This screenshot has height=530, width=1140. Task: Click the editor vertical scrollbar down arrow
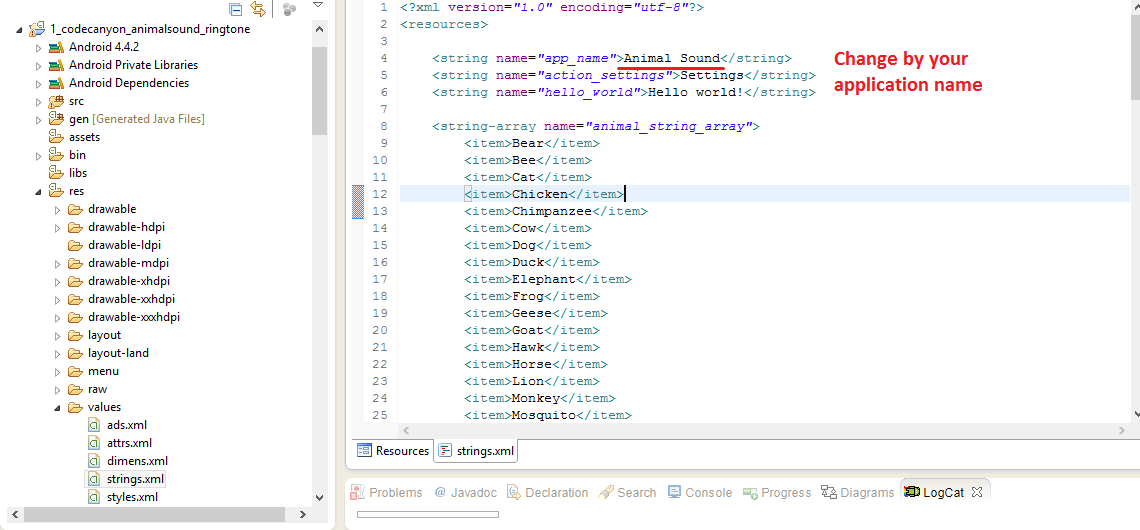(x=1134, y=413)
